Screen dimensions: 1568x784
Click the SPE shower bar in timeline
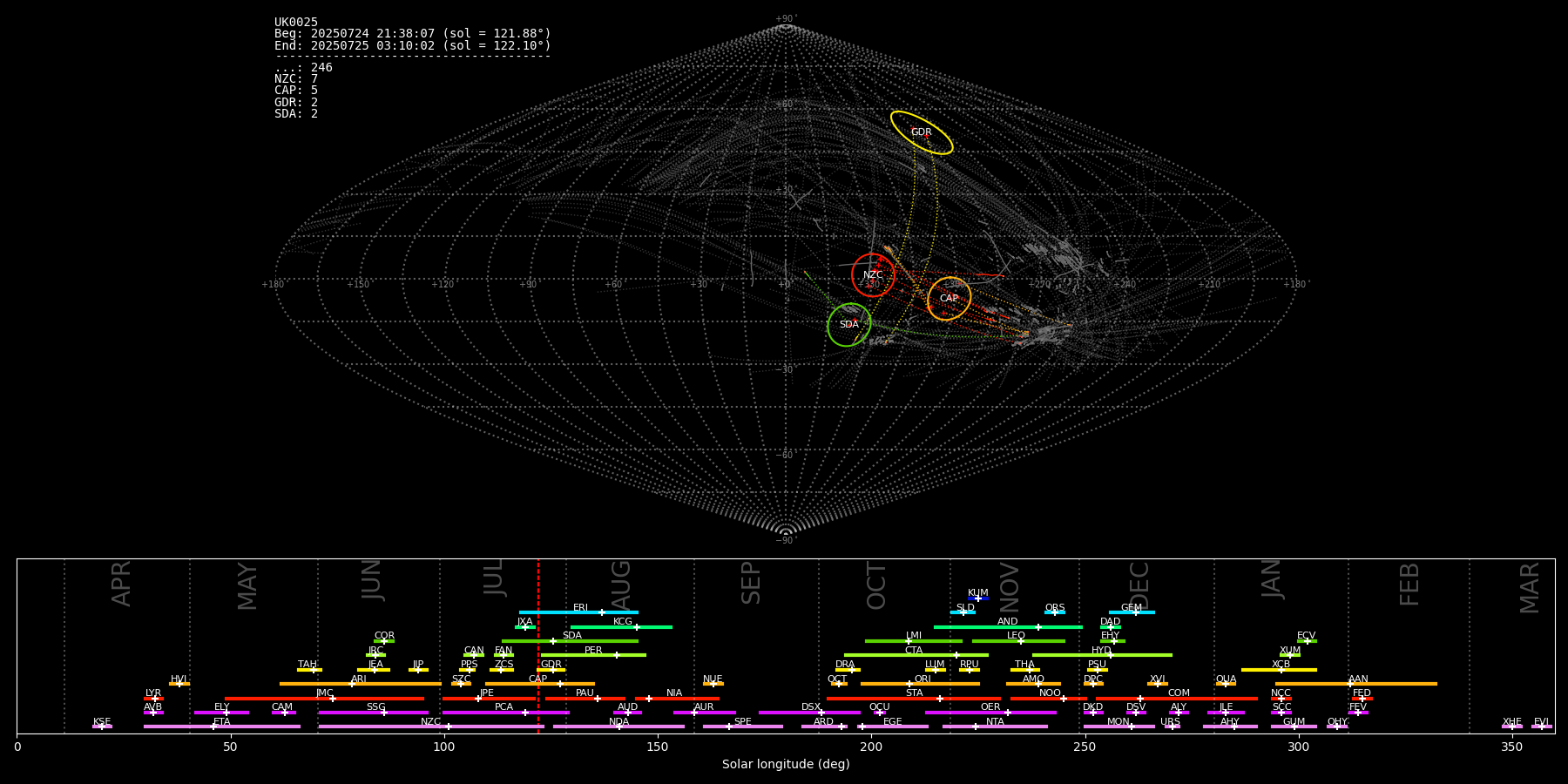pos(743,727)
